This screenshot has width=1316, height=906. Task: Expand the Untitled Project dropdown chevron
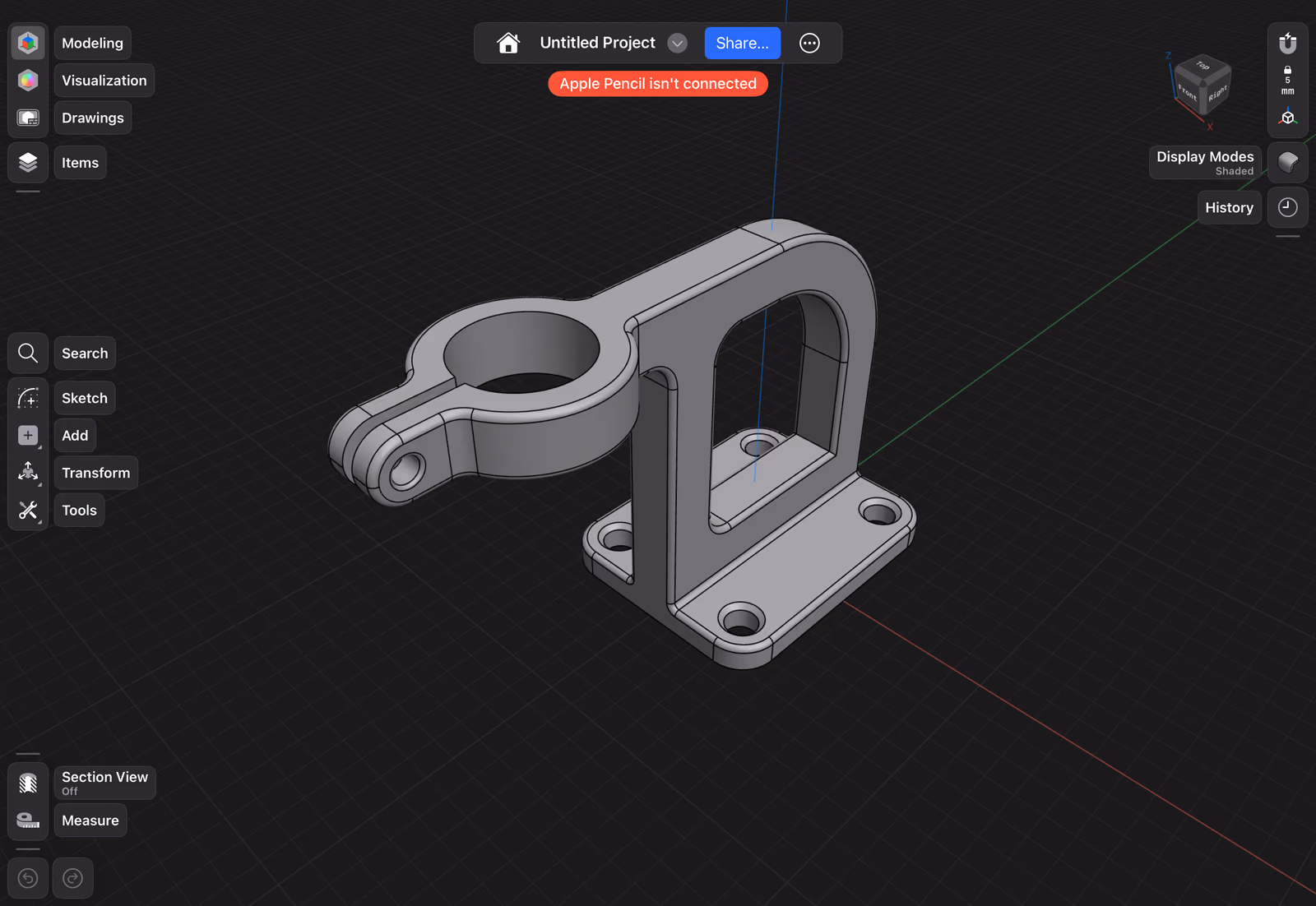click(677, 43)
